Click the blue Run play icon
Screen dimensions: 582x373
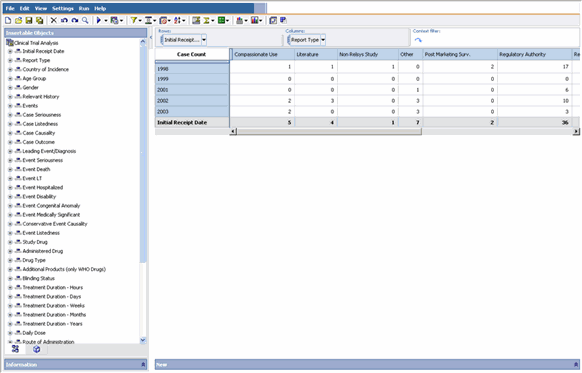pos(99,20)
